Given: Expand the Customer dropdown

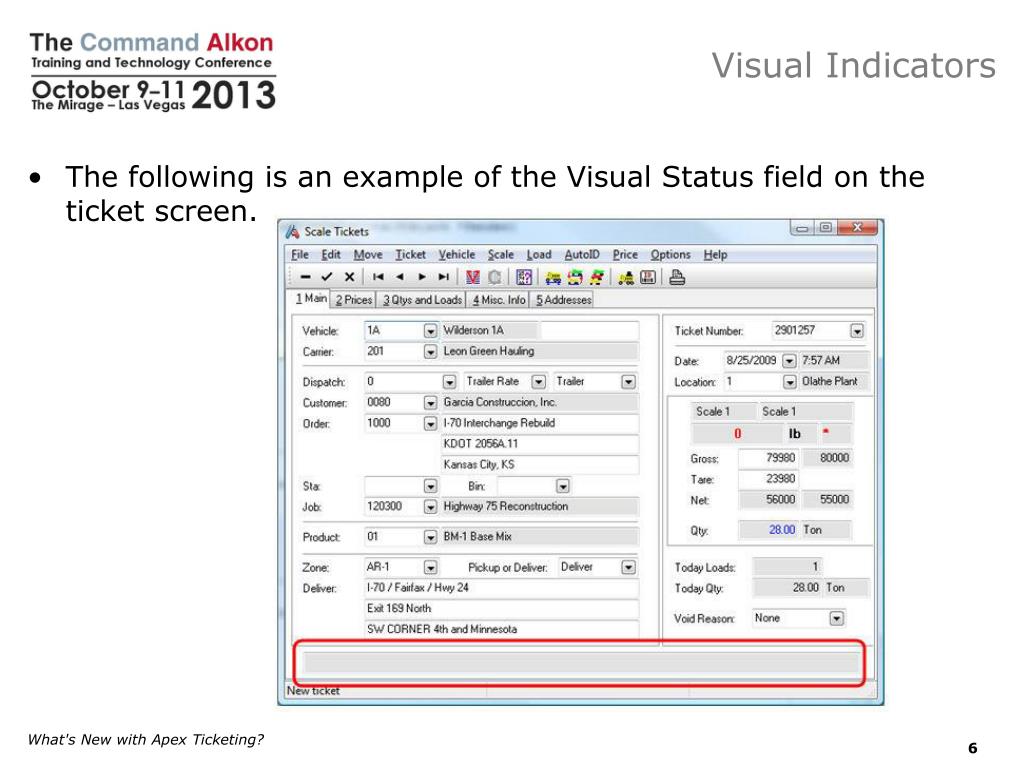Looking at the screenshot, I should coord(430,403).
